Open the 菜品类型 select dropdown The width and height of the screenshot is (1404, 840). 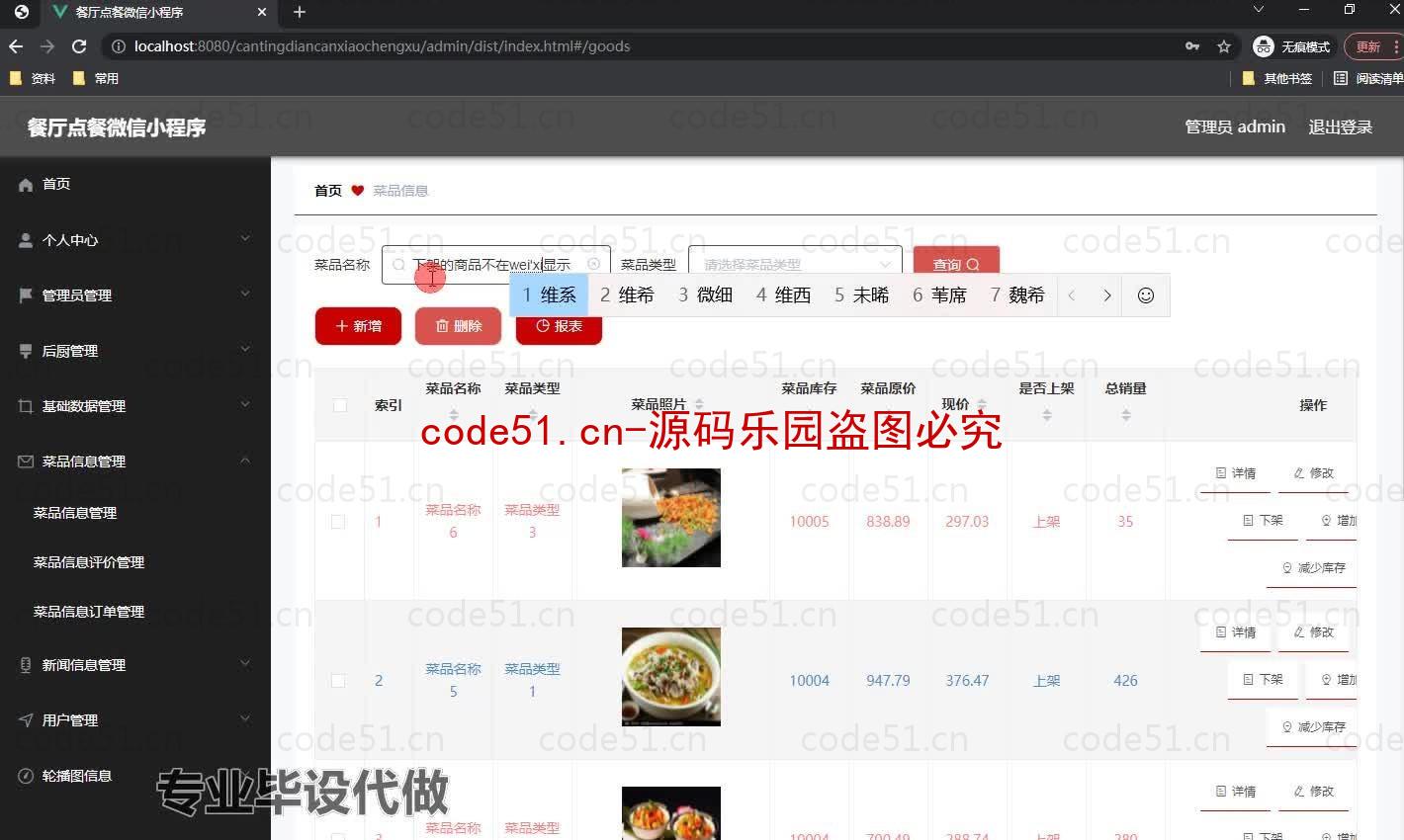[x=795, y=265]
